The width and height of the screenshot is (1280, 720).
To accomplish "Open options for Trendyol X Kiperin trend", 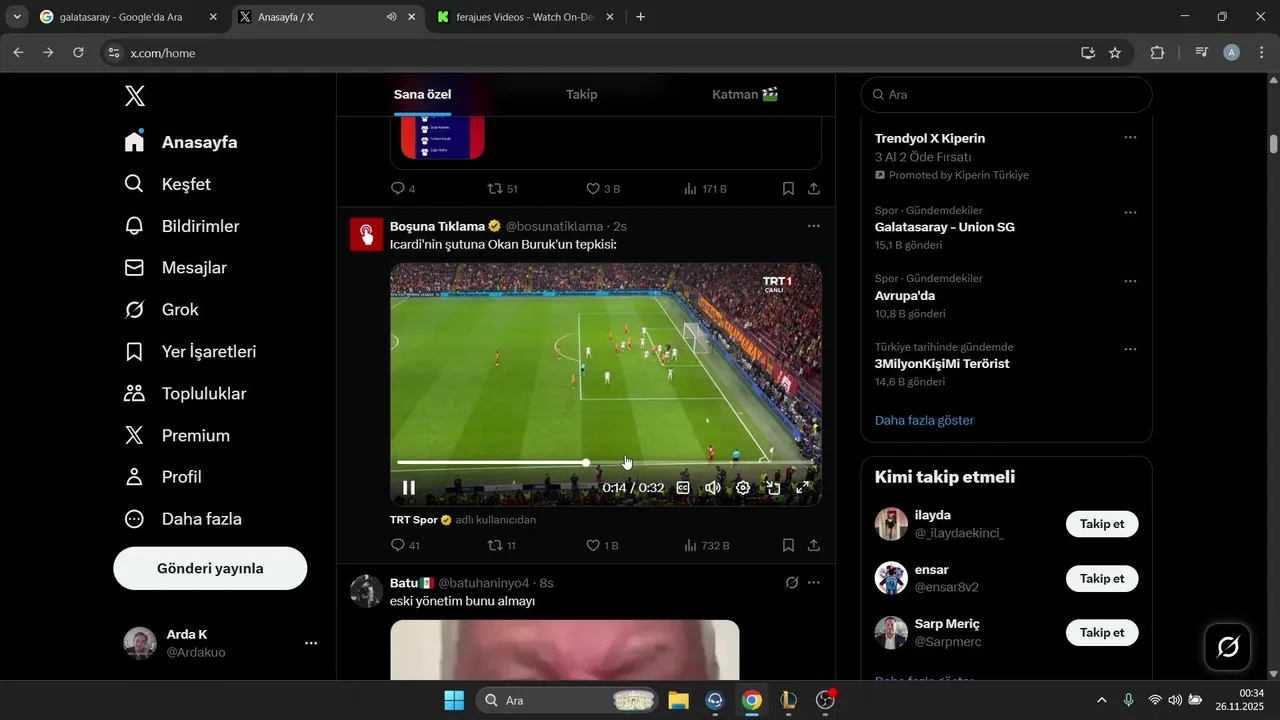I will (1130, 138).
